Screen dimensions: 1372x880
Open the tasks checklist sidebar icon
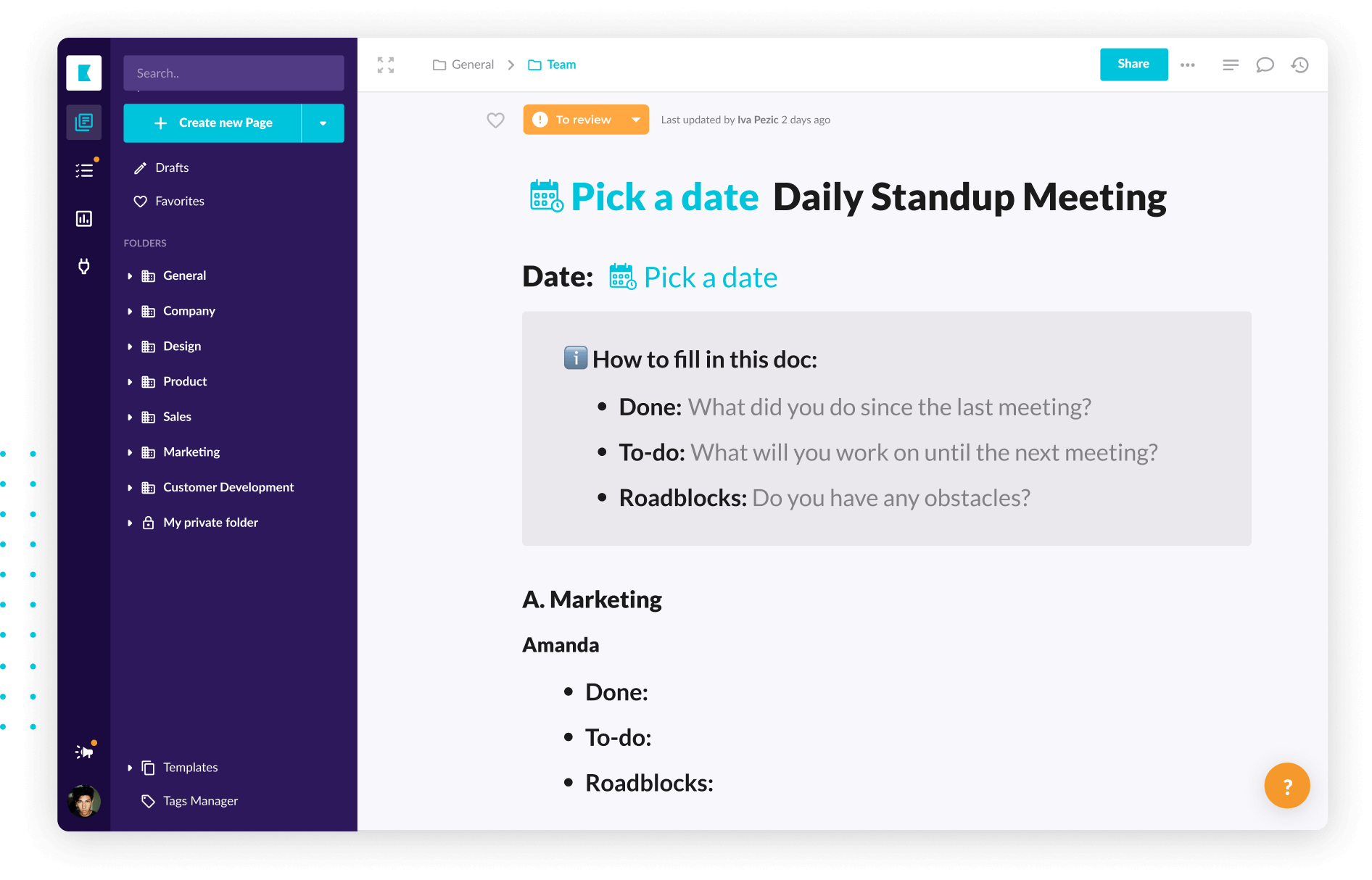click(84, 170)
